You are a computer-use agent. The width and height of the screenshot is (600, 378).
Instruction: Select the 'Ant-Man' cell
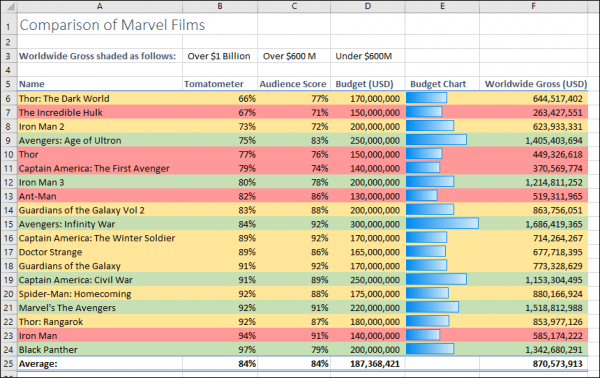point(99,196)
